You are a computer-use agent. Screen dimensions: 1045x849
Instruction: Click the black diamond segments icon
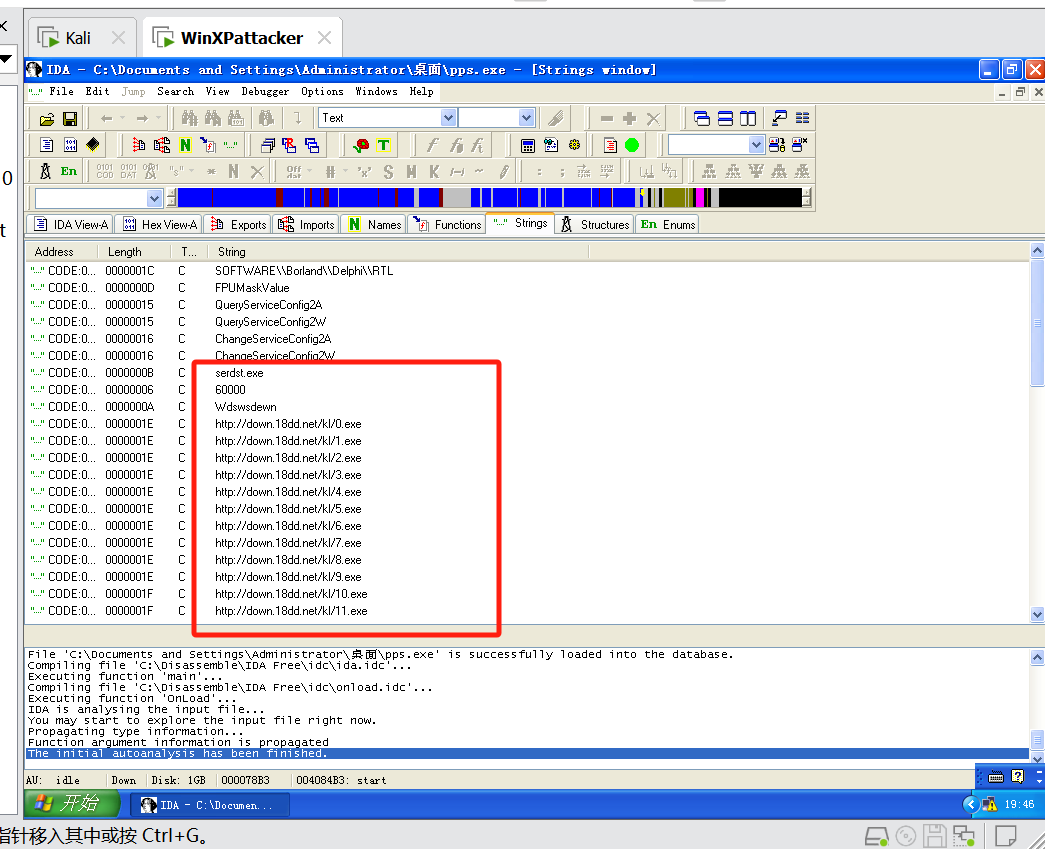pos(93,145)
